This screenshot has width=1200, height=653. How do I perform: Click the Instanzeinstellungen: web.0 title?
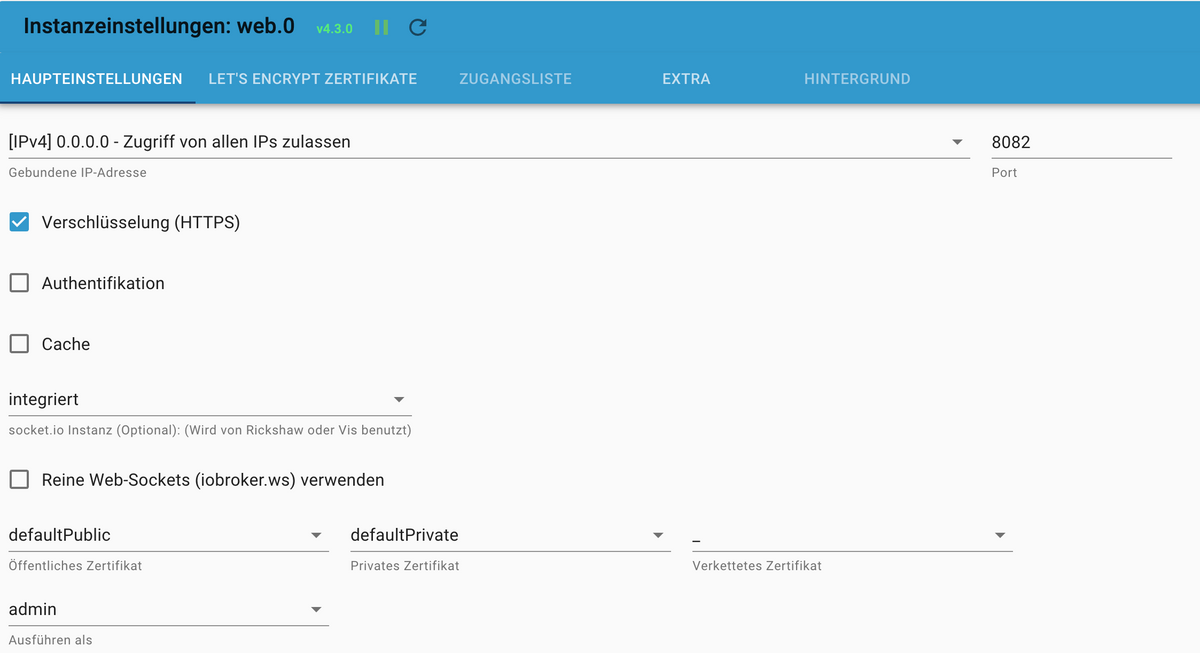[x=159, y=27]
